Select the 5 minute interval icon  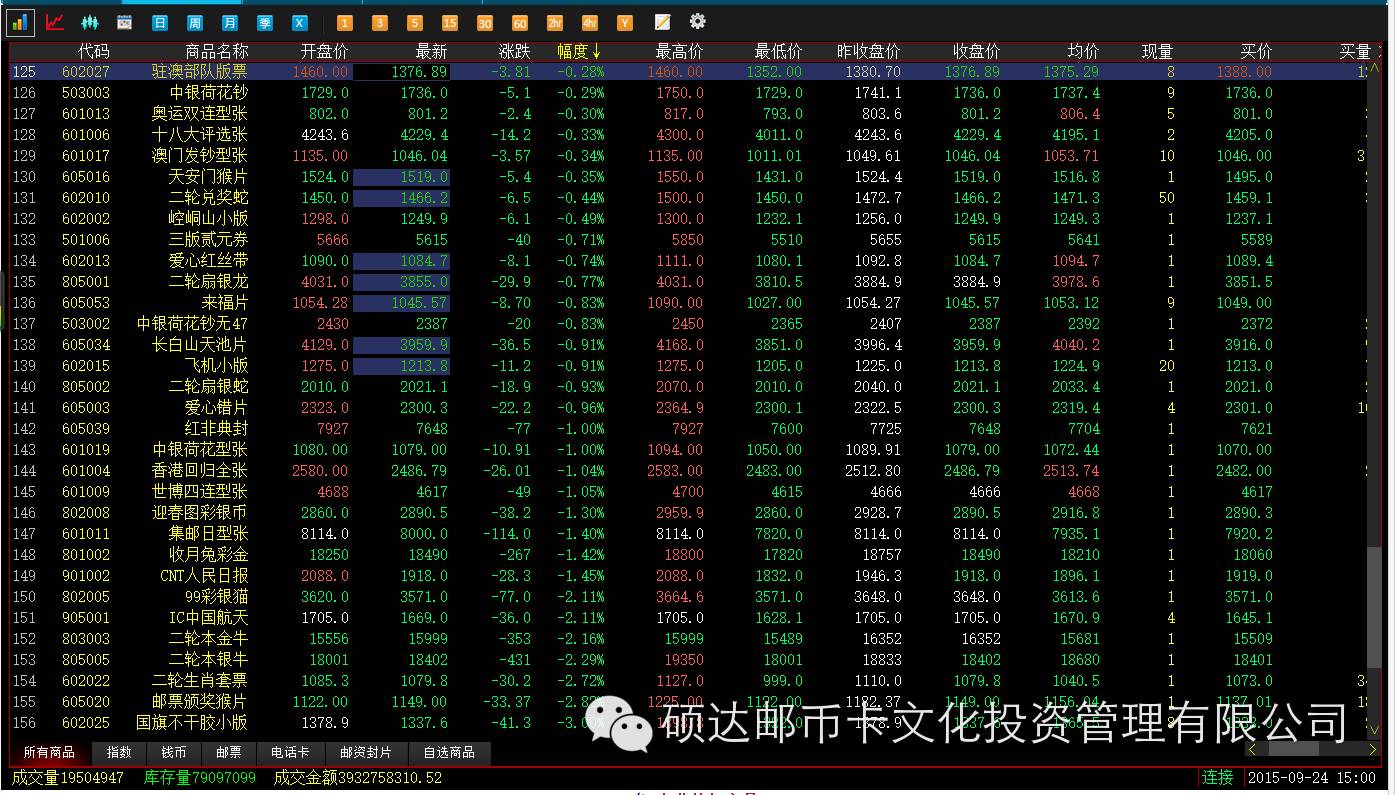[415, 22]
